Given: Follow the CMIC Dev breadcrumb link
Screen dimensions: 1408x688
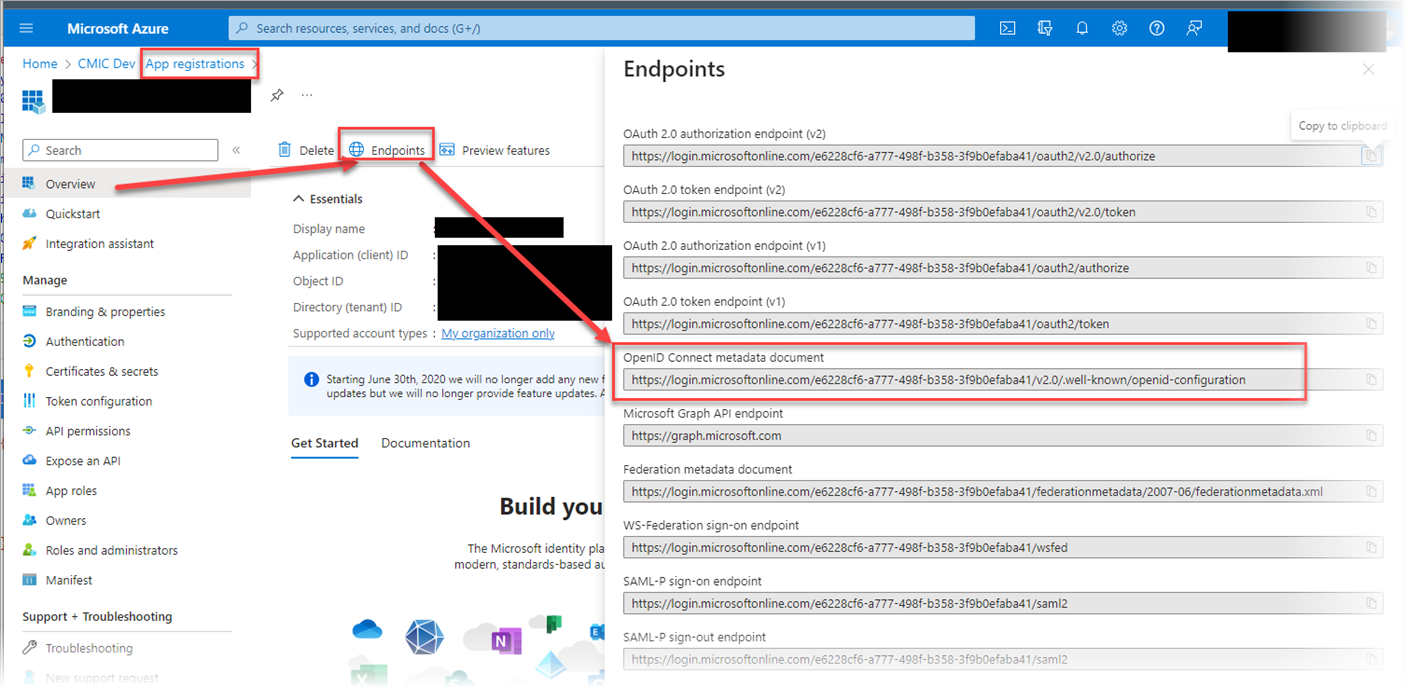Looking at the screenshot, I should [107, 64].
